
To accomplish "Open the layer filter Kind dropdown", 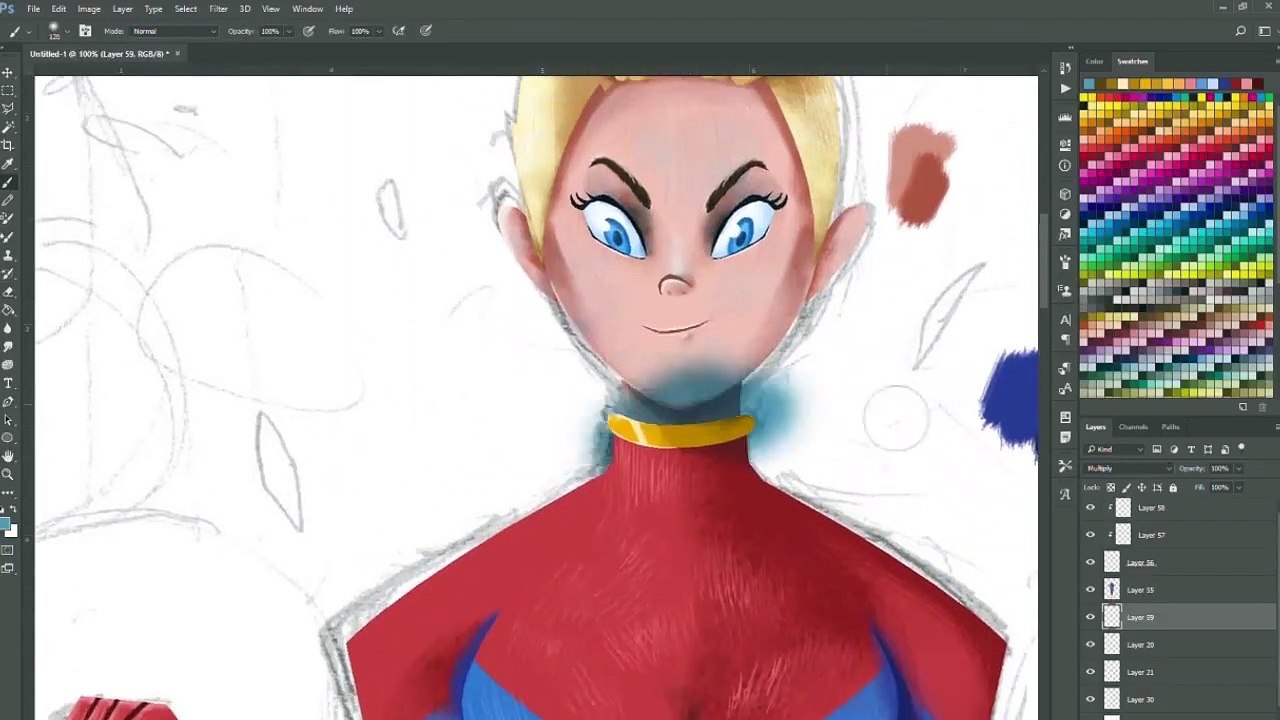I will [x=1115, y=449].
